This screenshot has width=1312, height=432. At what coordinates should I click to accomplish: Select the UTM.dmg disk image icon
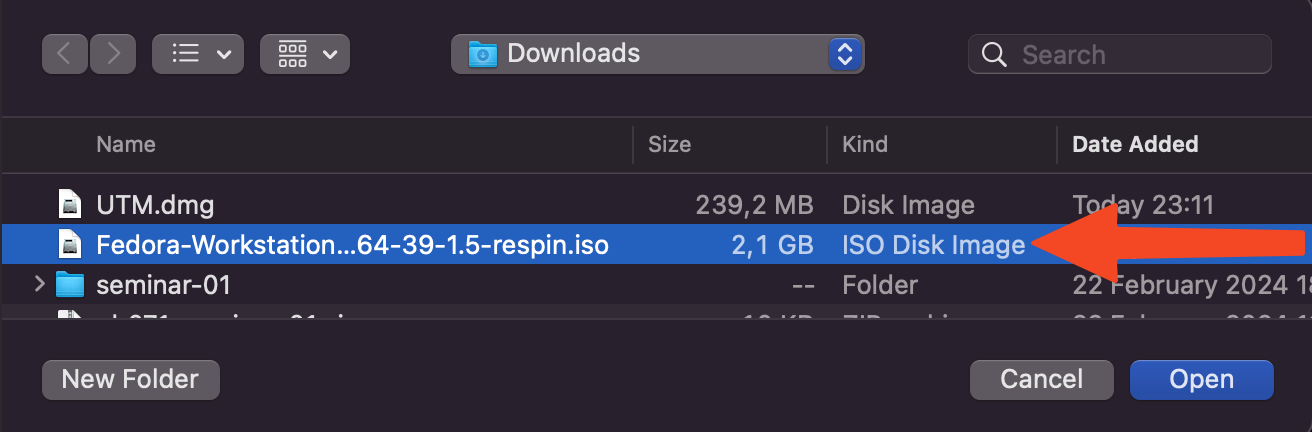click(70, 205)
